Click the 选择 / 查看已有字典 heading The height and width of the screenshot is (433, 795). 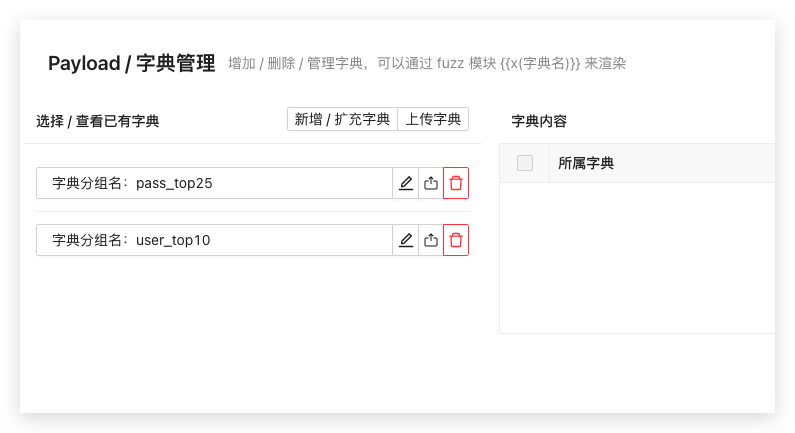click(x=98, y=121)
